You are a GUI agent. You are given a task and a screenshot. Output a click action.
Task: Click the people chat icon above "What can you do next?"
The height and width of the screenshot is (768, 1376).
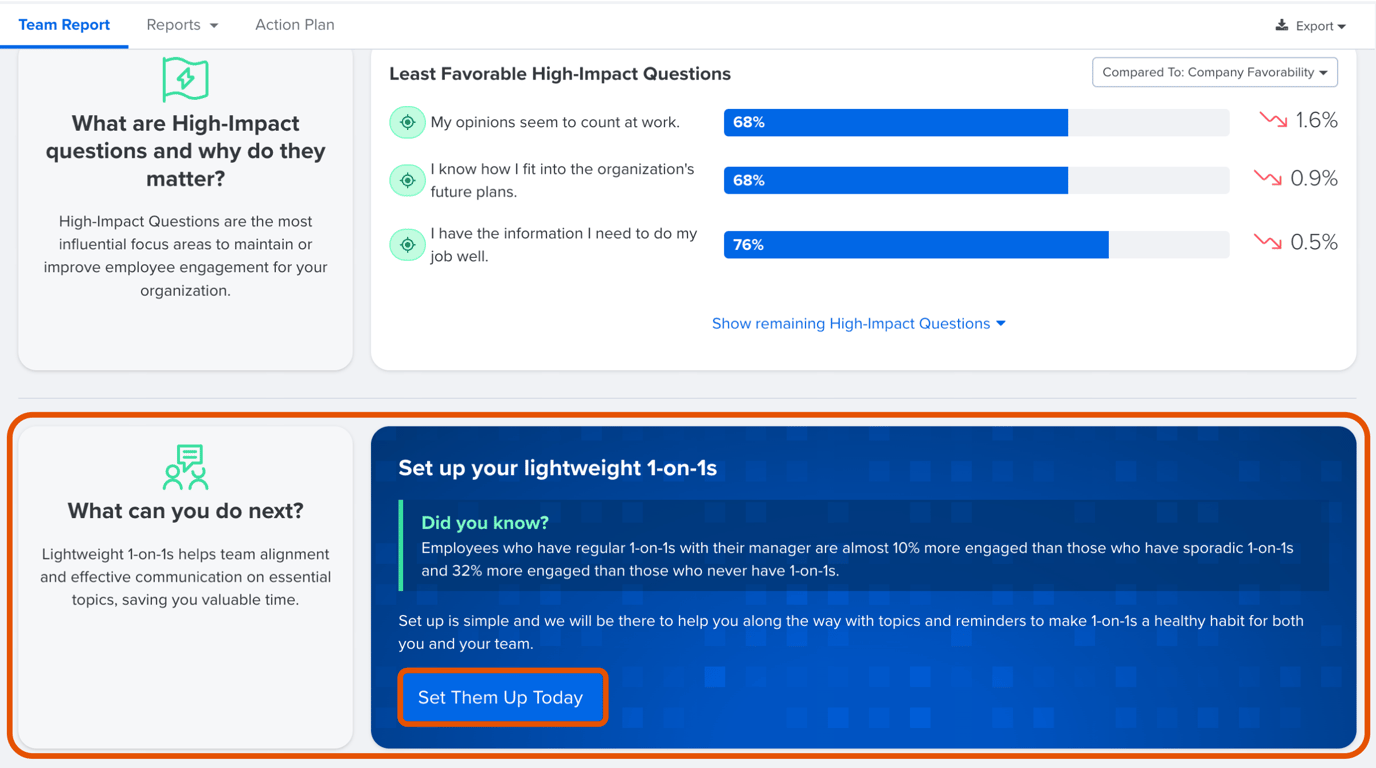pos(185,467)
